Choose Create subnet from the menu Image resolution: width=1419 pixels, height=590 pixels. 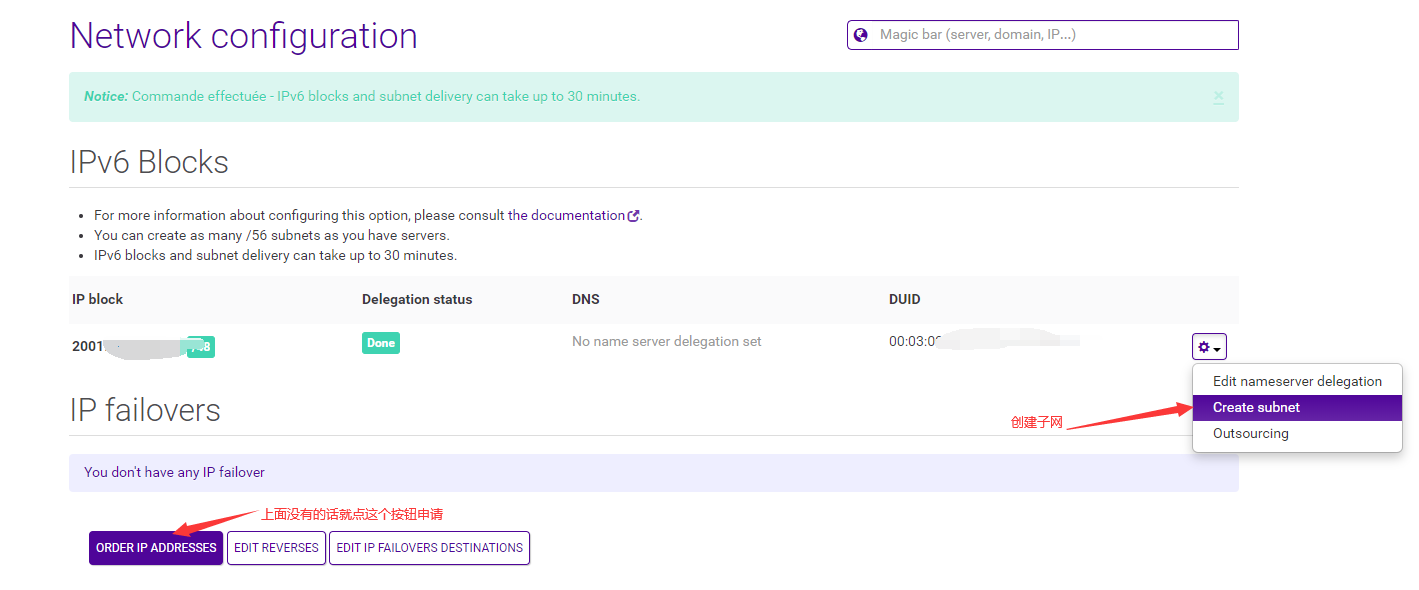pos(1297,407)
